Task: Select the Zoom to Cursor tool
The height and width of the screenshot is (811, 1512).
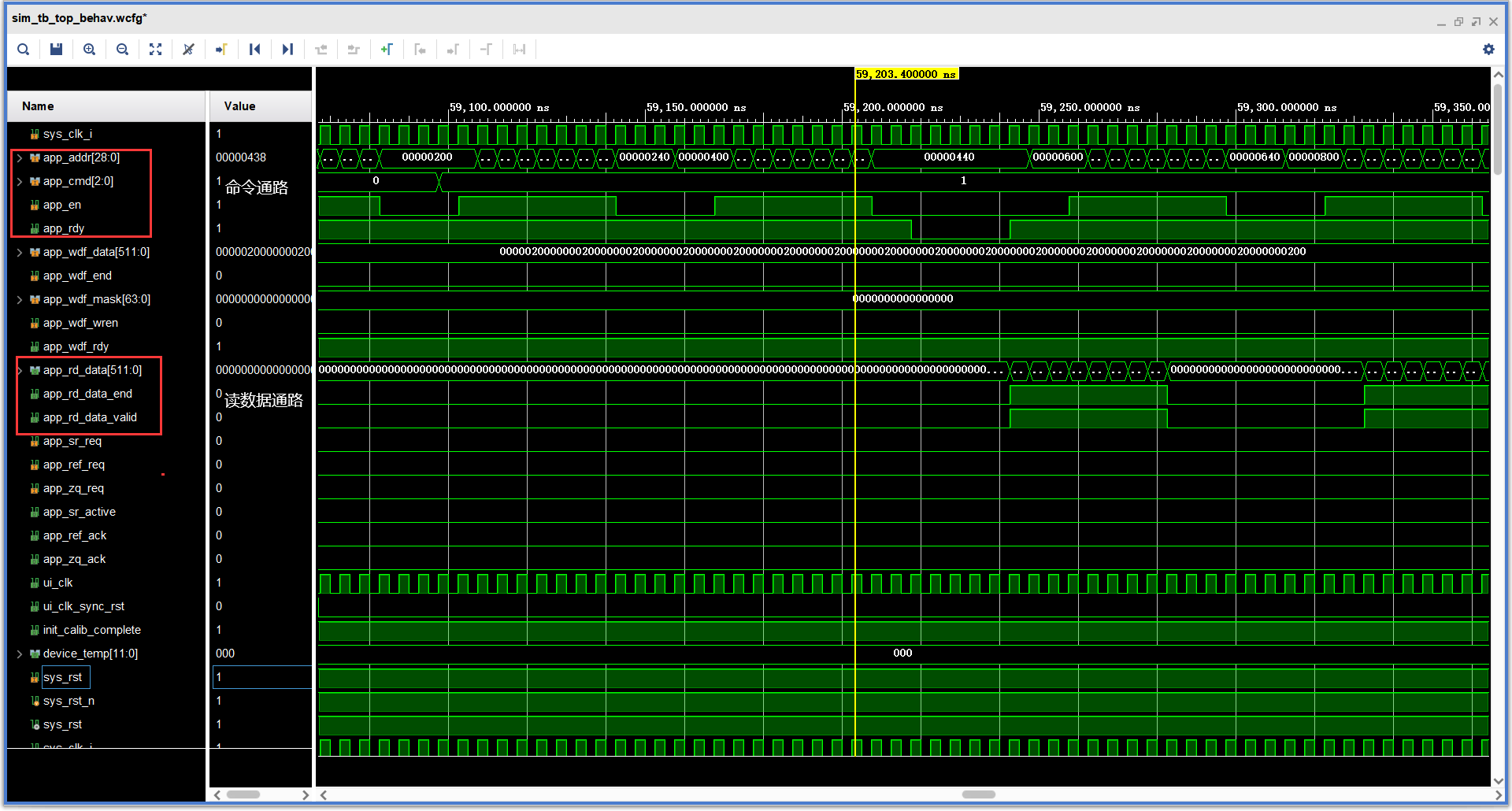Action: click(188, 49)
